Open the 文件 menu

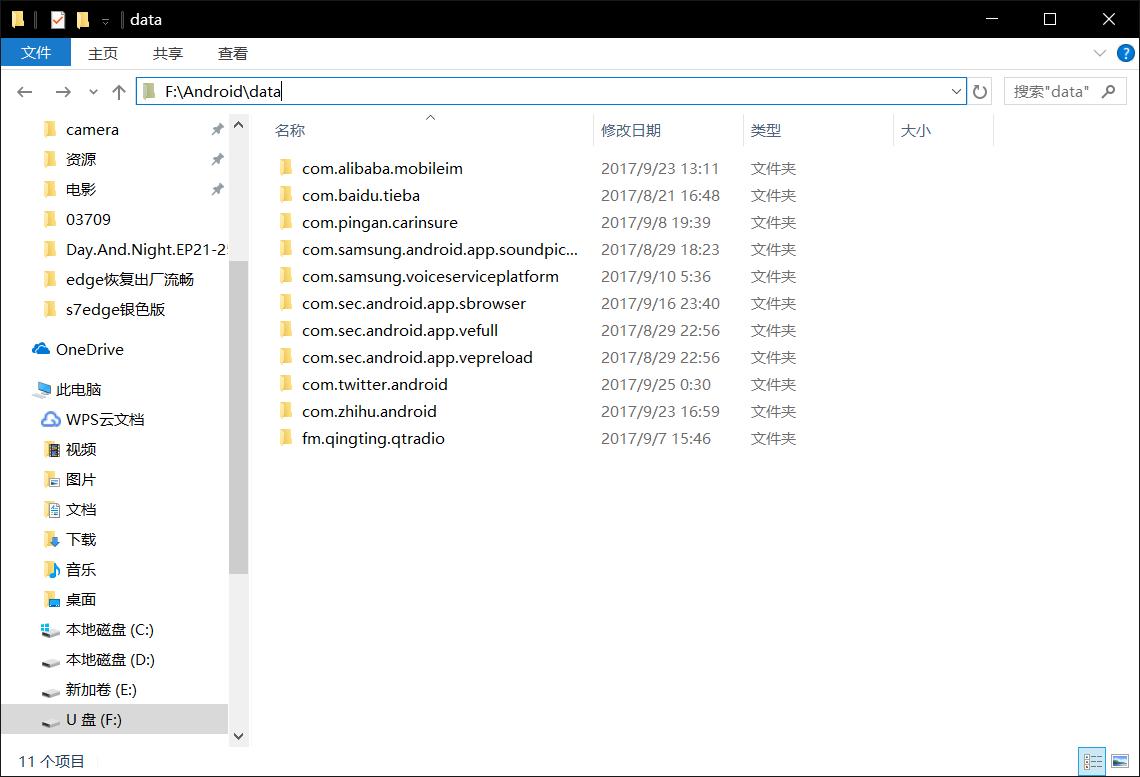(36, 53)
